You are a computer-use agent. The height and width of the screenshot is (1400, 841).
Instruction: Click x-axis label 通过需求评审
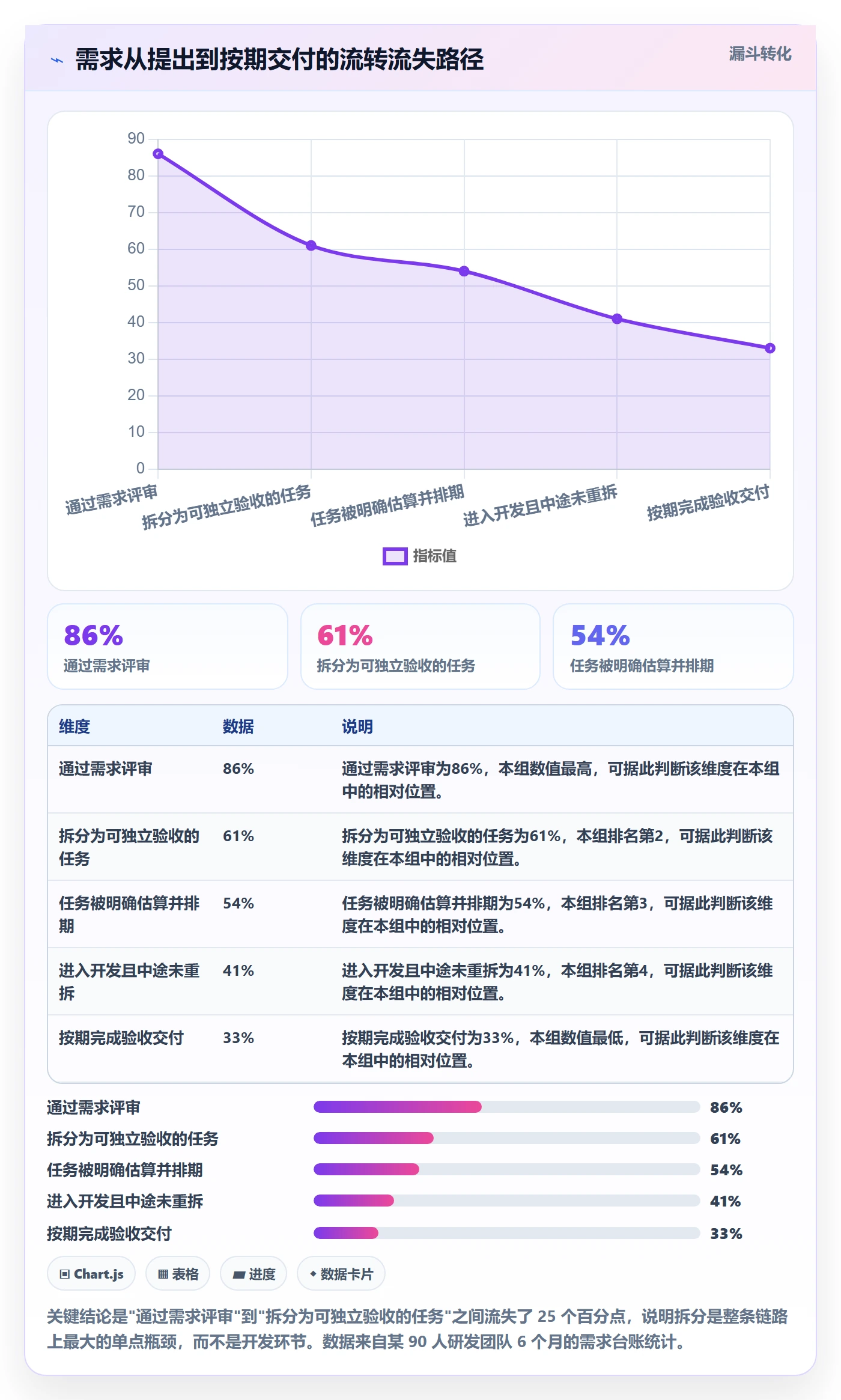point(112,499)
